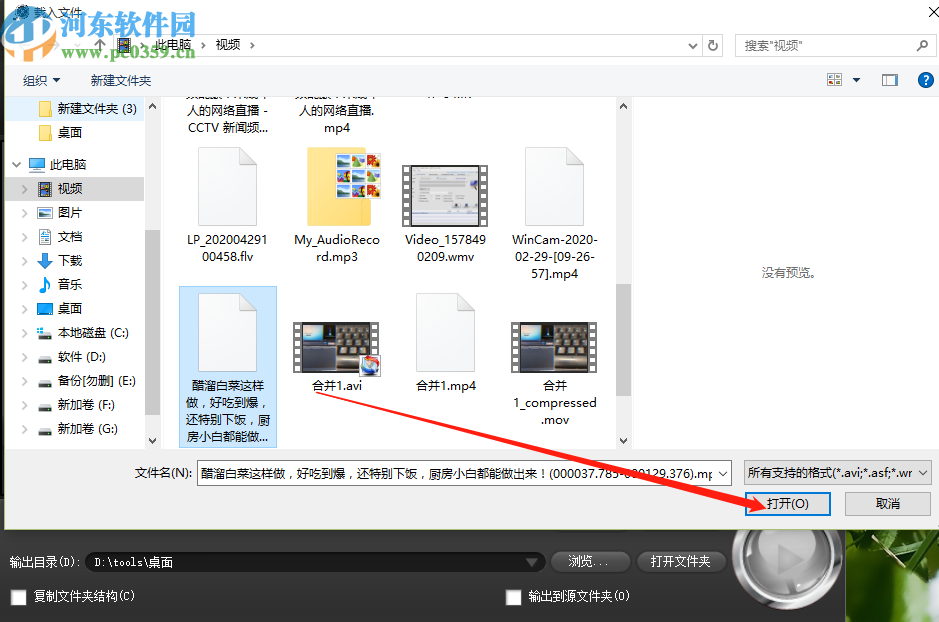Open the 音乐 folder in the sidebar

point(69,284)
